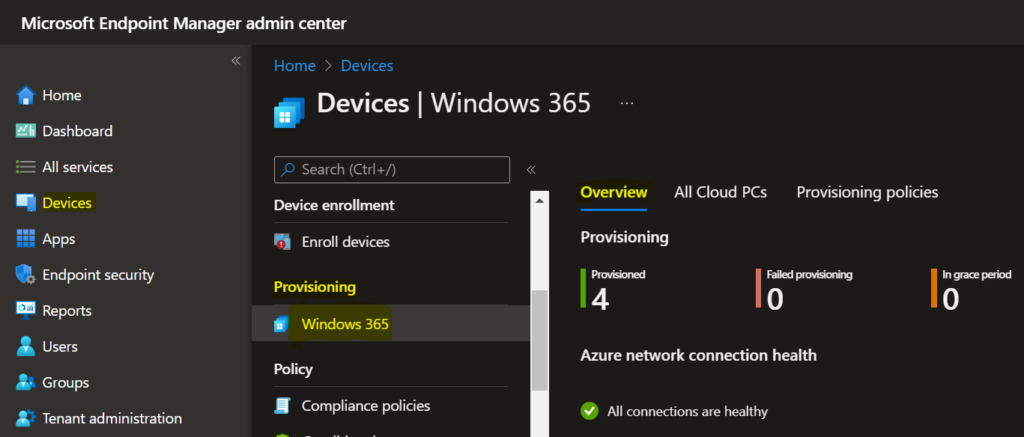
Task: Collapse the Devices submenu panel
Action: pyautogui.click(x=531, y=170)
